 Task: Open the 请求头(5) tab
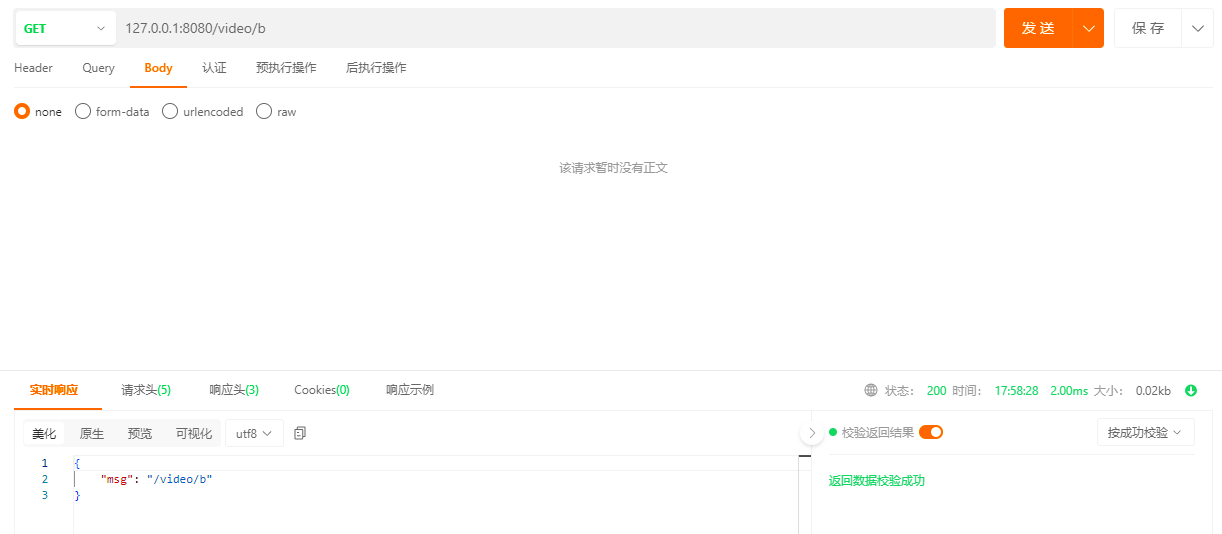click(146, 390)
